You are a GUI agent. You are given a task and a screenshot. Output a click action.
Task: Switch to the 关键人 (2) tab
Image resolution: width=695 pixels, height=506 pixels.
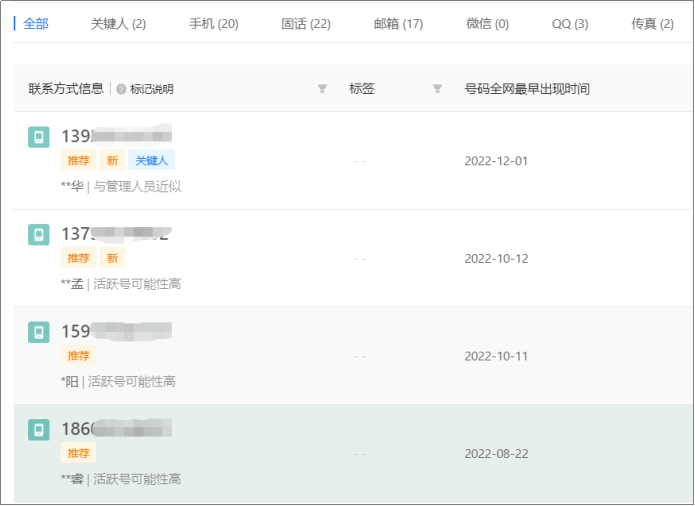tap(118, 23)
